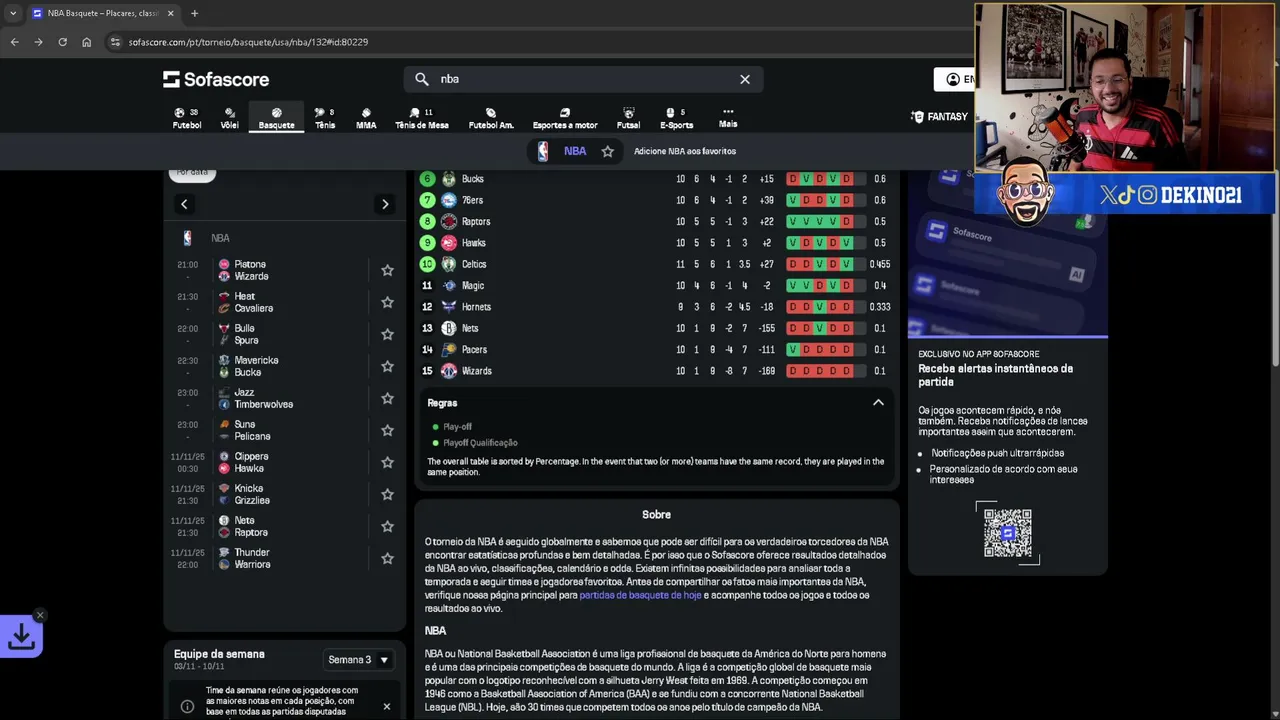
Task: Open the tab search dropdown arrow
Action: click(x=12, y=13)
